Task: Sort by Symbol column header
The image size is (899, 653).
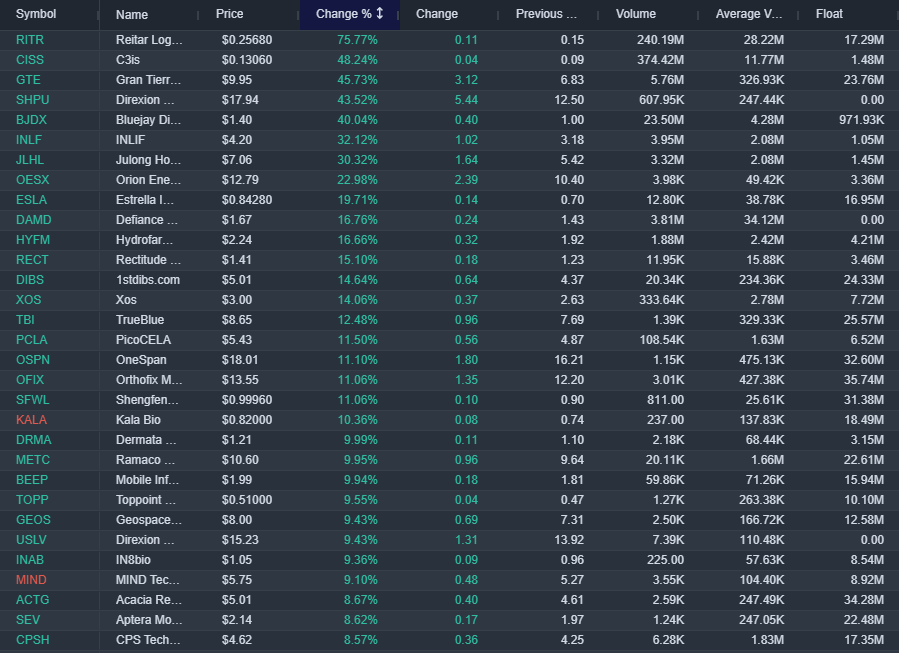Action: (x=36, y=14)
